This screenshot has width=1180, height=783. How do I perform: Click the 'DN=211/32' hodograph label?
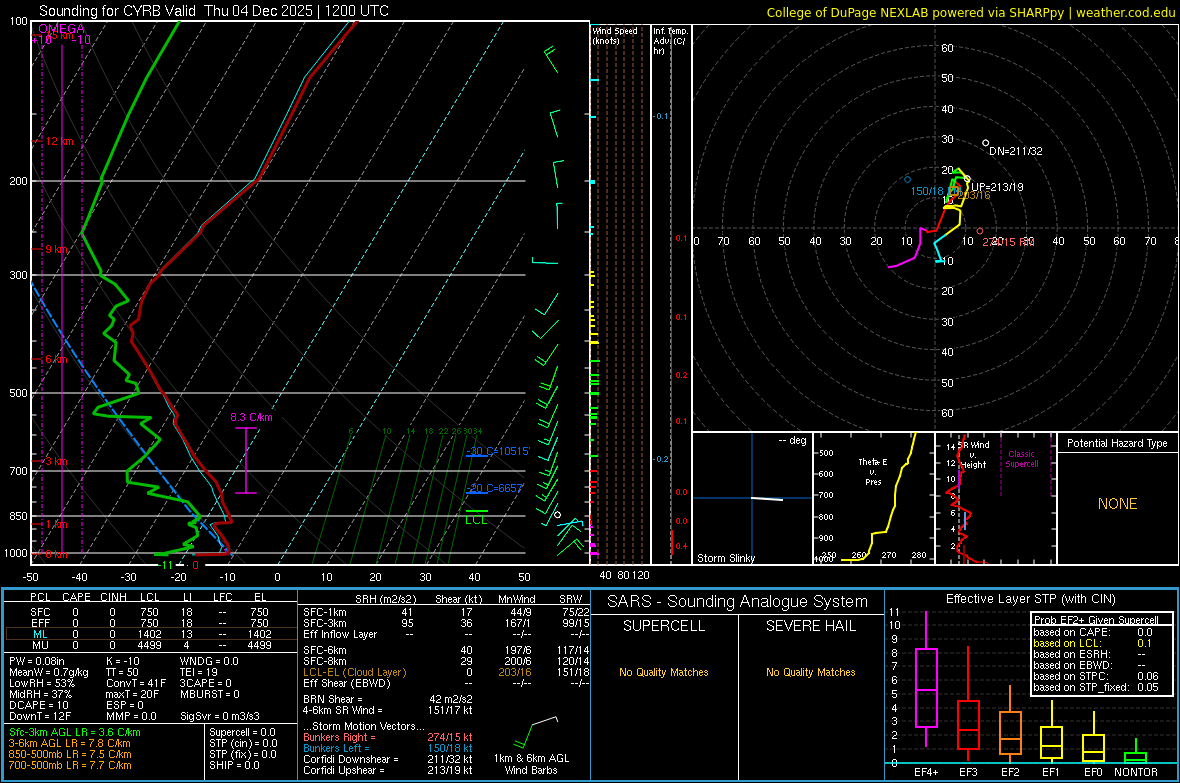coord(1015,151)
